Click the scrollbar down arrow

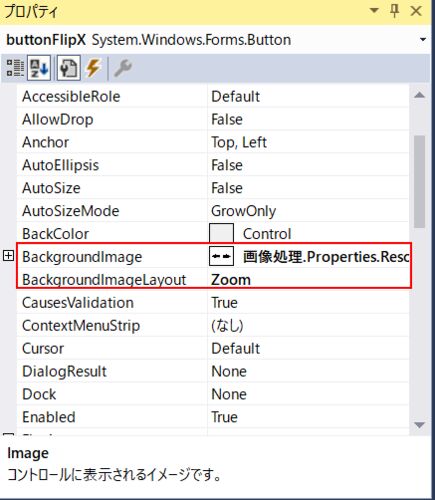click(x=419, y=425)
